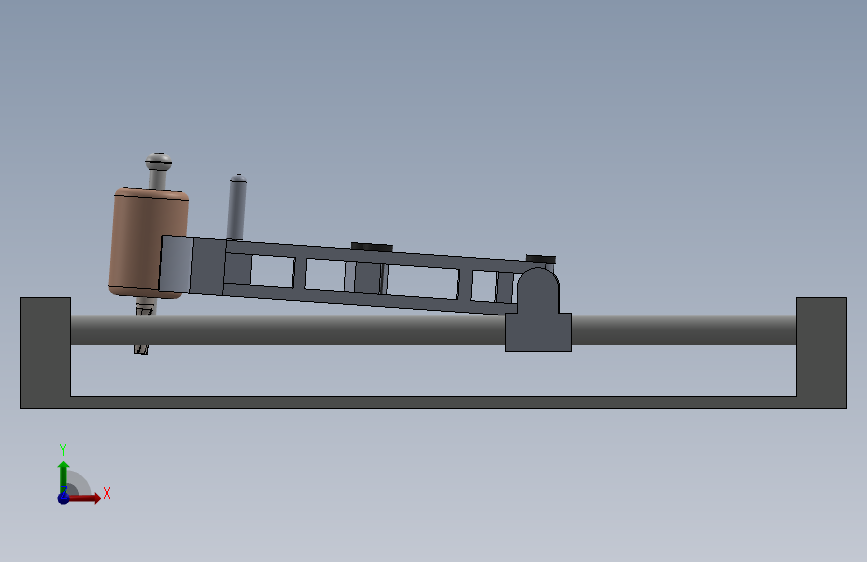Select the black cap above the pivot block
867x562 pixels.
tap(541, 259)
